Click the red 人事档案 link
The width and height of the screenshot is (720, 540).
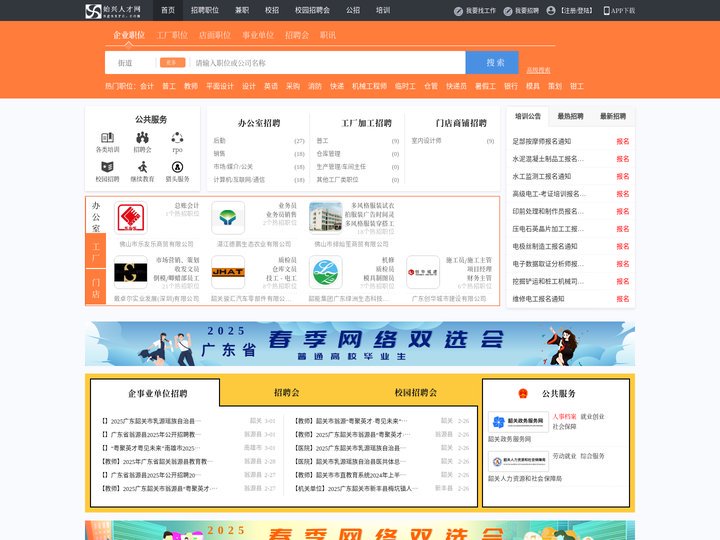click(x=564, y=416)
